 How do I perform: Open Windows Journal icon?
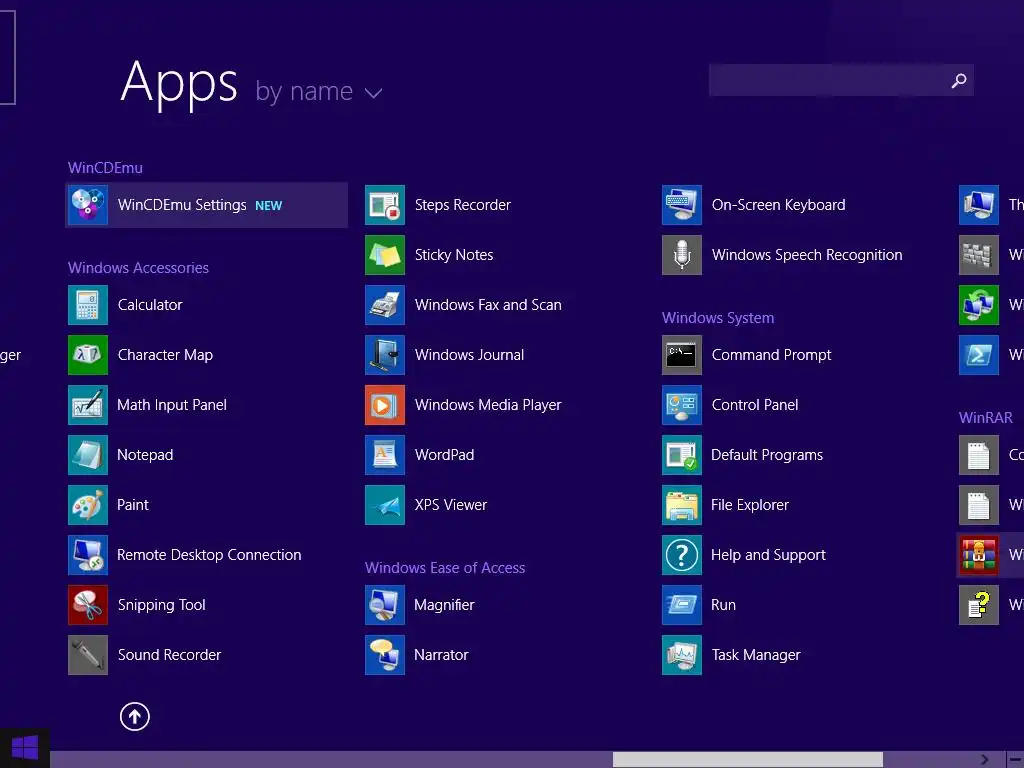click(x=385, y=355)
